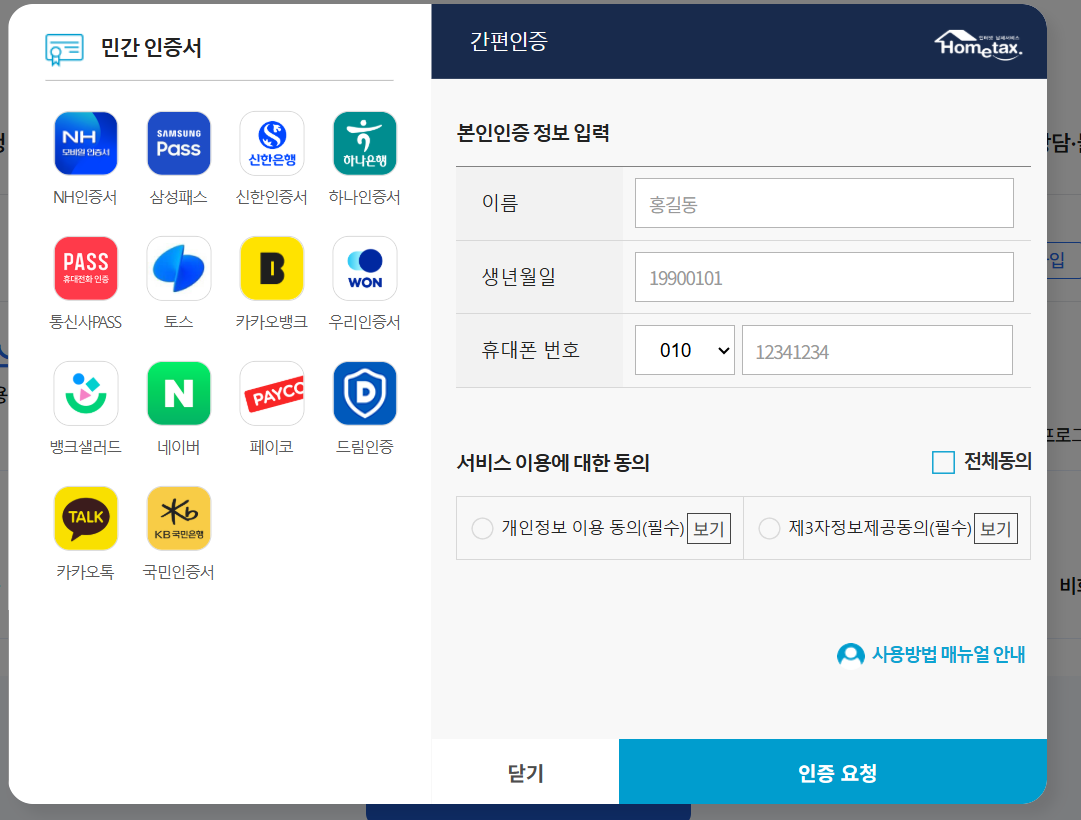Choose the Toss (토스) blue icon
1081x820 pixels.
click(179, 268)
